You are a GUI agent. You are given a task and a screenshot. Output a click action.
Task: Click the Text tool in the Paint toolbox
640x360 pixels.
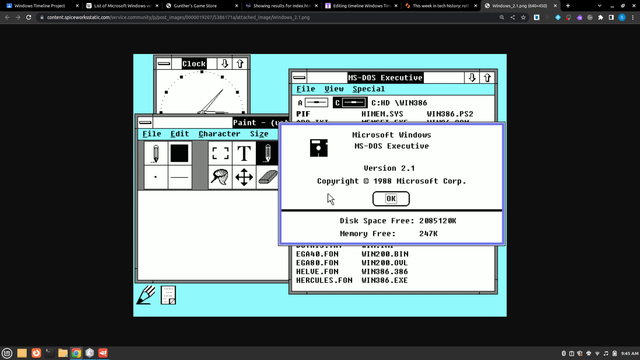tap(244, 153)
